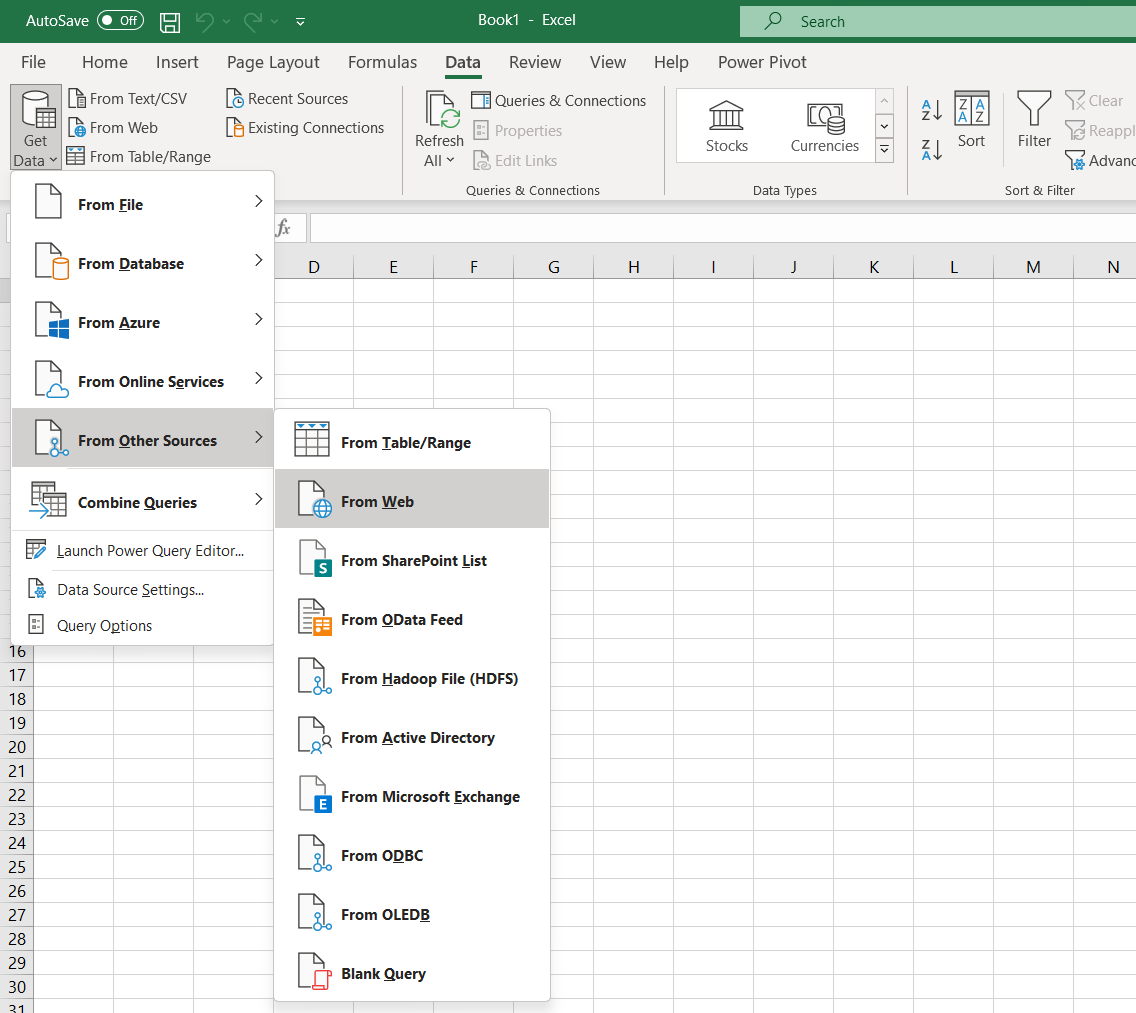Click the Search box in title bar
Image resolution: width=1136 pixels, height=1013 pixels.
(x=937, y=22)
